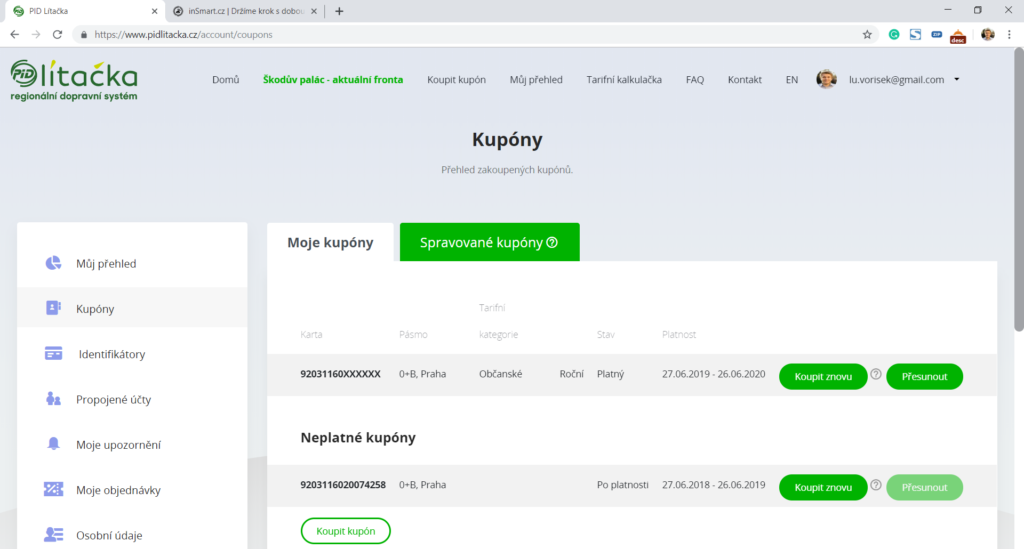The width and height of the screenshot is (1024, 549).
Task: Click Koupit znovu for the expired coupon
Action: [x=823, y=488]
